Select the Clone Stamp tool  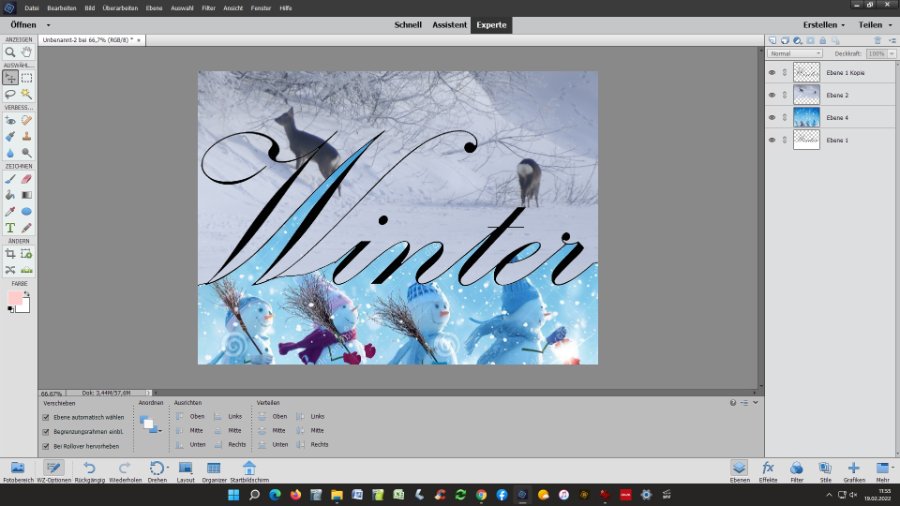click(x=26, y=137)
